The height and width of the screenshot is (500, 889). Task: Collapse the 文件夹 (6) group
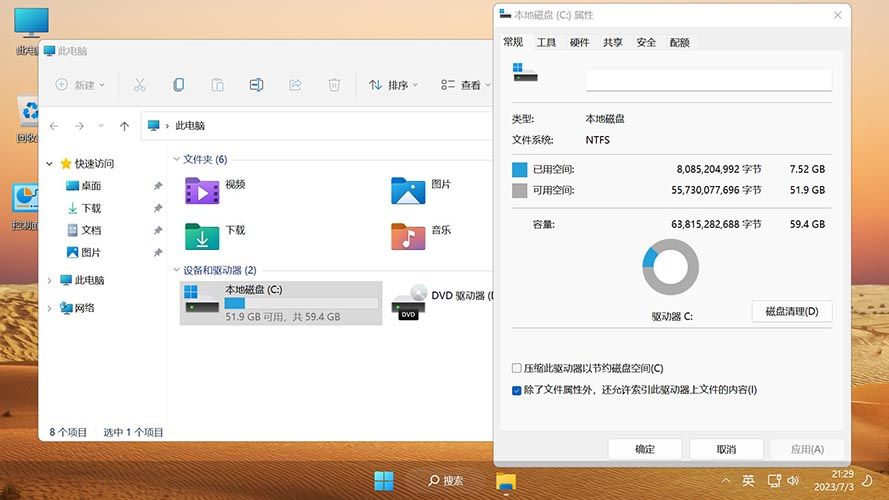coord(176,159)
